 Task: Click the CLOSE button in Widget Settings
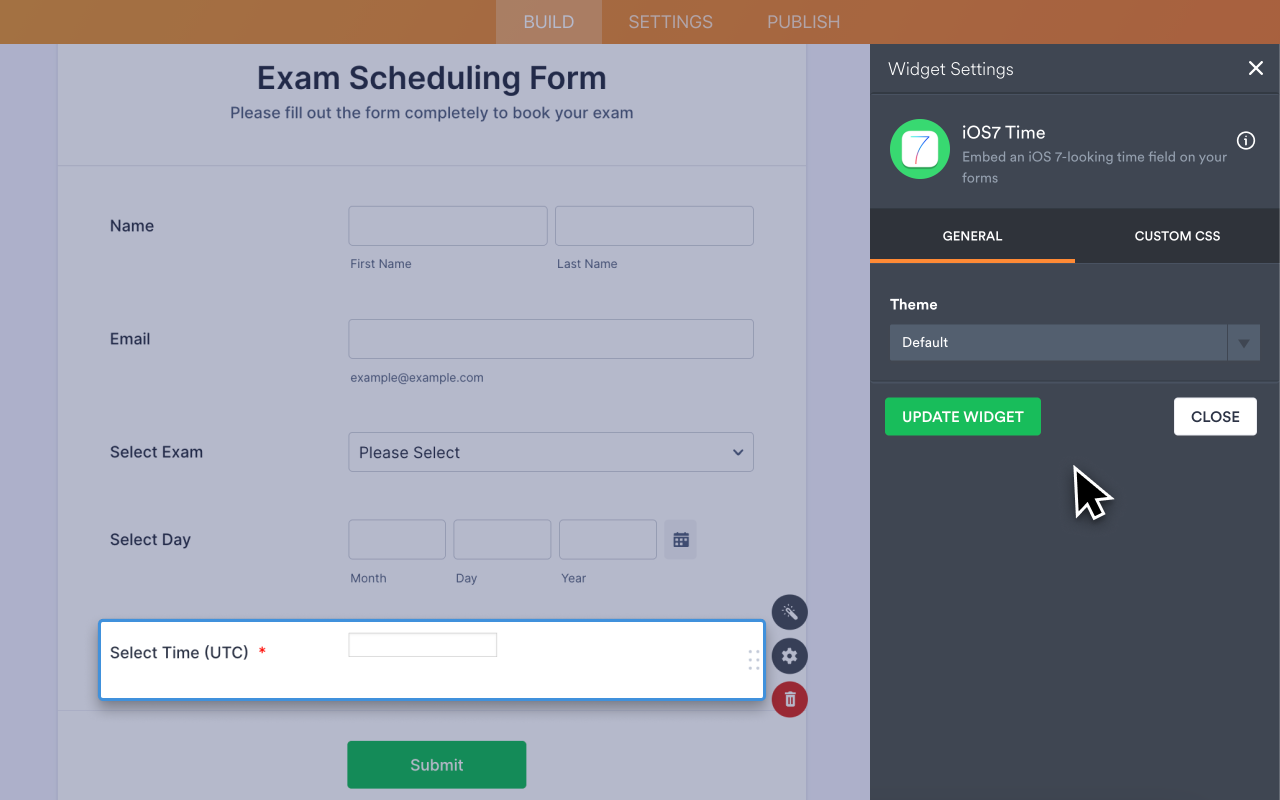click(x=1215, y=416)
